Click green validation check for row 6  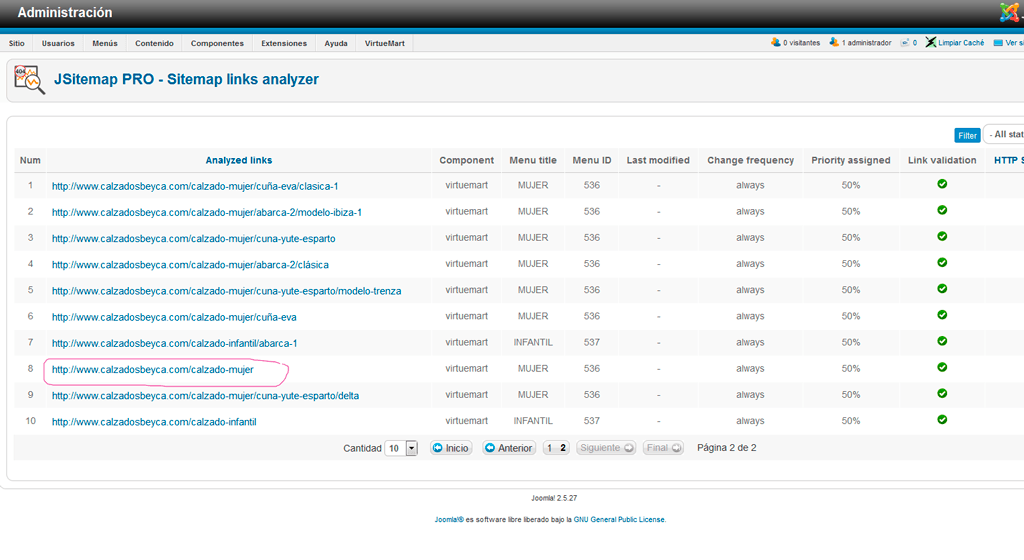pos(942,315)
